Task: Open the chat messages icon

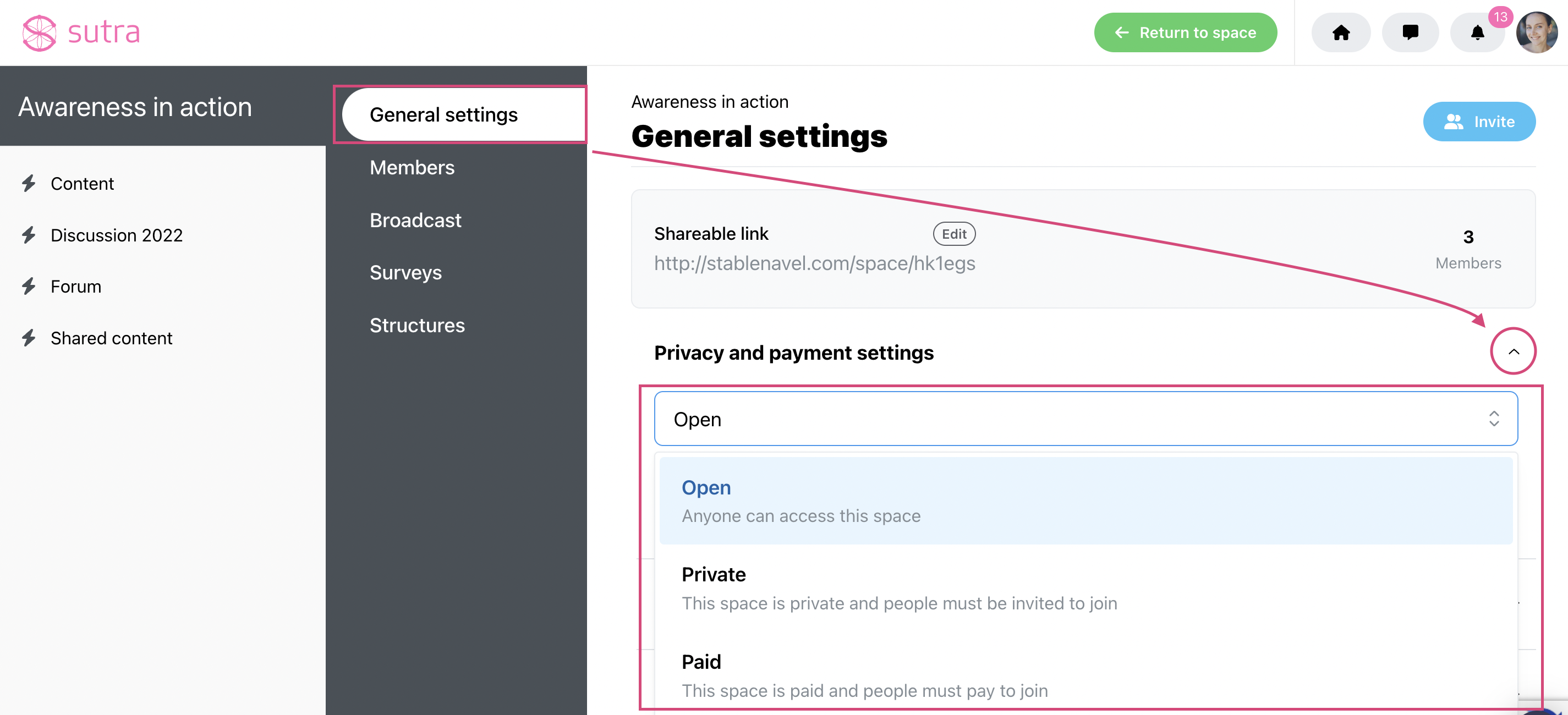Action: tap(1410, 32)
